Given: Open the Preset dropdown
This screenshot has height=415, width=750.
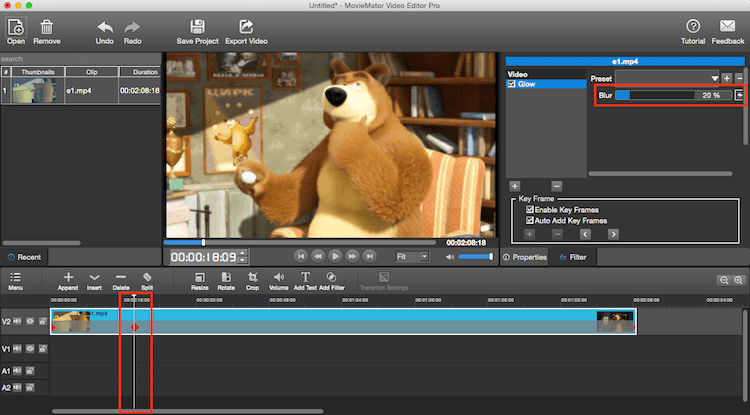Looking at the screenshot, I should point(667,78).
